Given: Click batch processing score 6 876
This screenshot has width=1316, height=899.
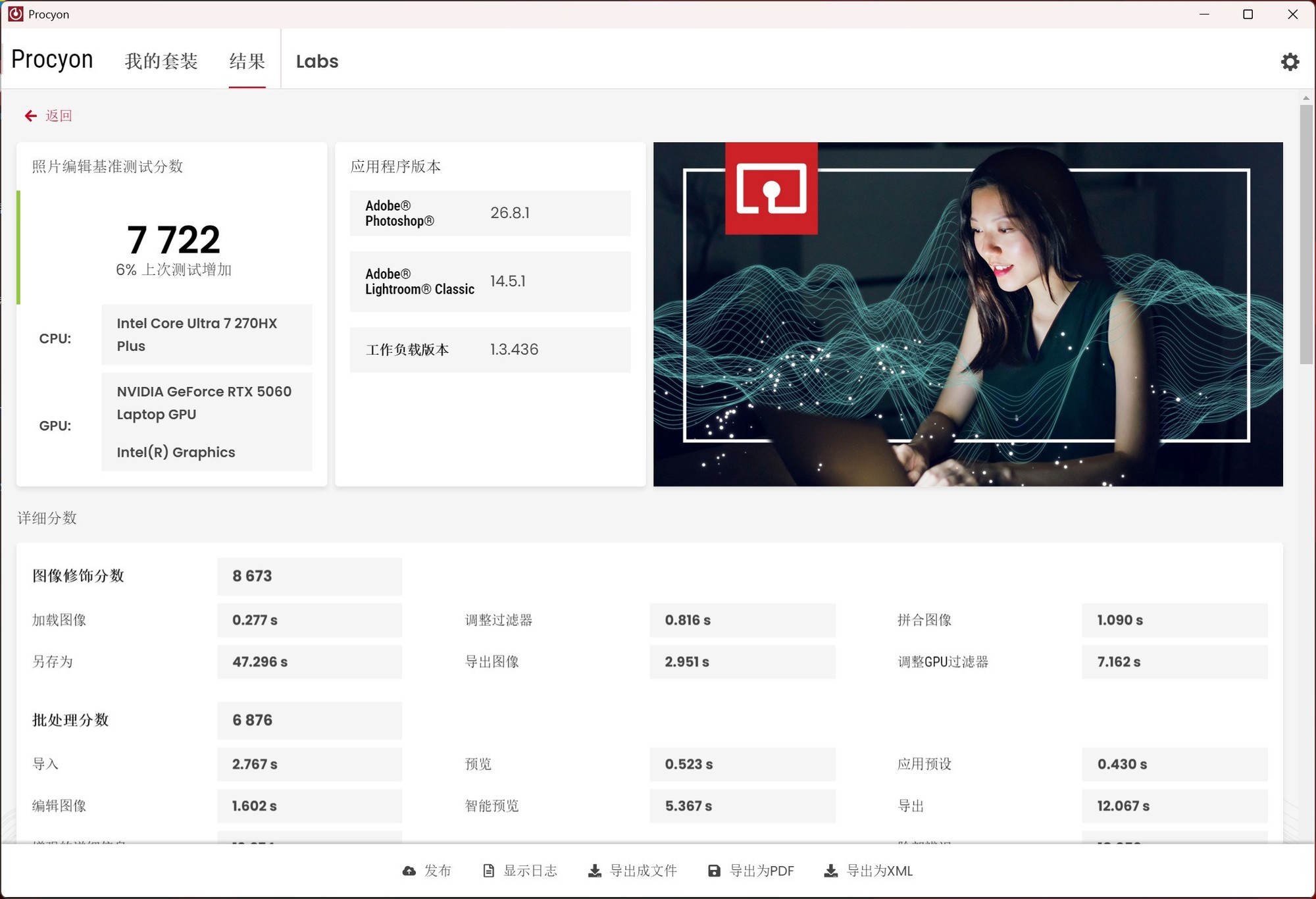Looking at the screenshot, I should point(309,720).
